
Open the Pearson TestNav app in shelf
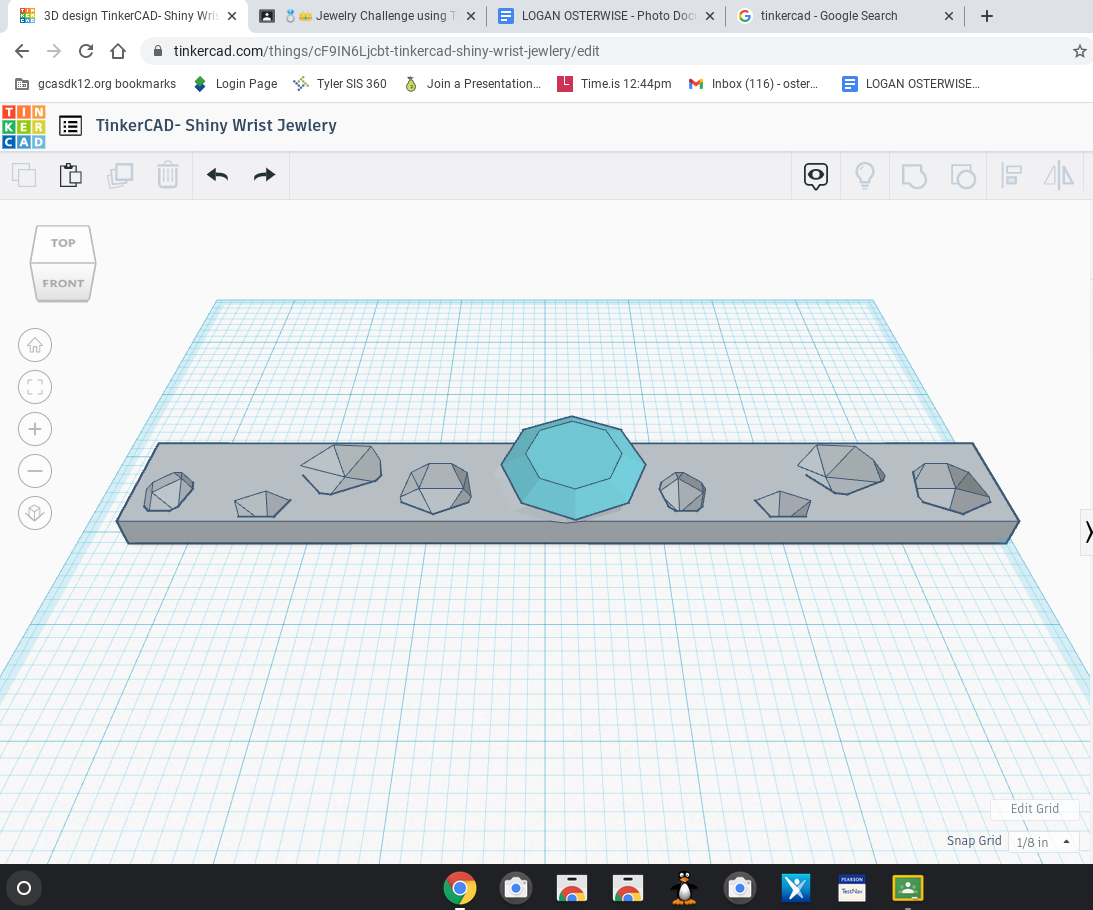click(x=852, y=888)
